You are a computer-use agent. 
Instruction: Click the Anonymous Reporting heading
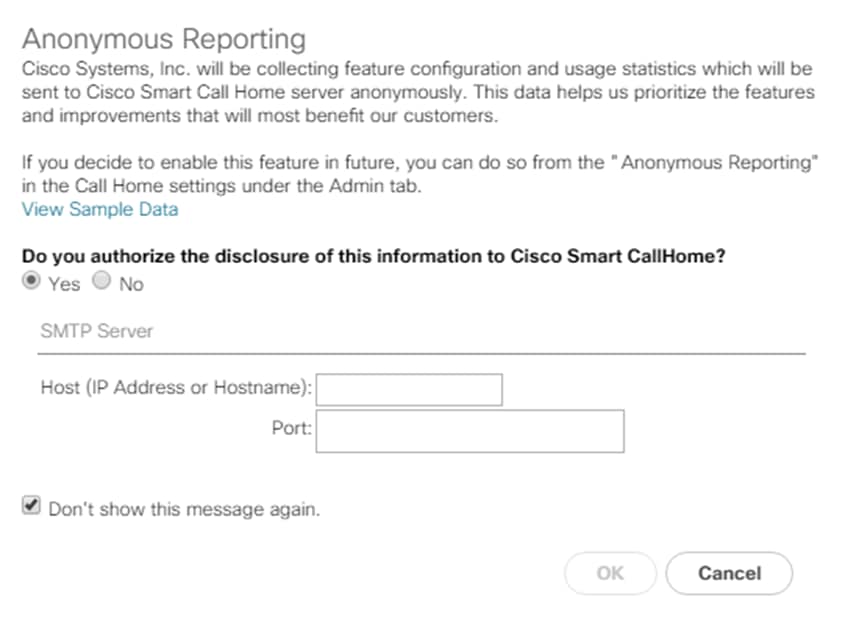pyautogui.click(x=163, y=40)
